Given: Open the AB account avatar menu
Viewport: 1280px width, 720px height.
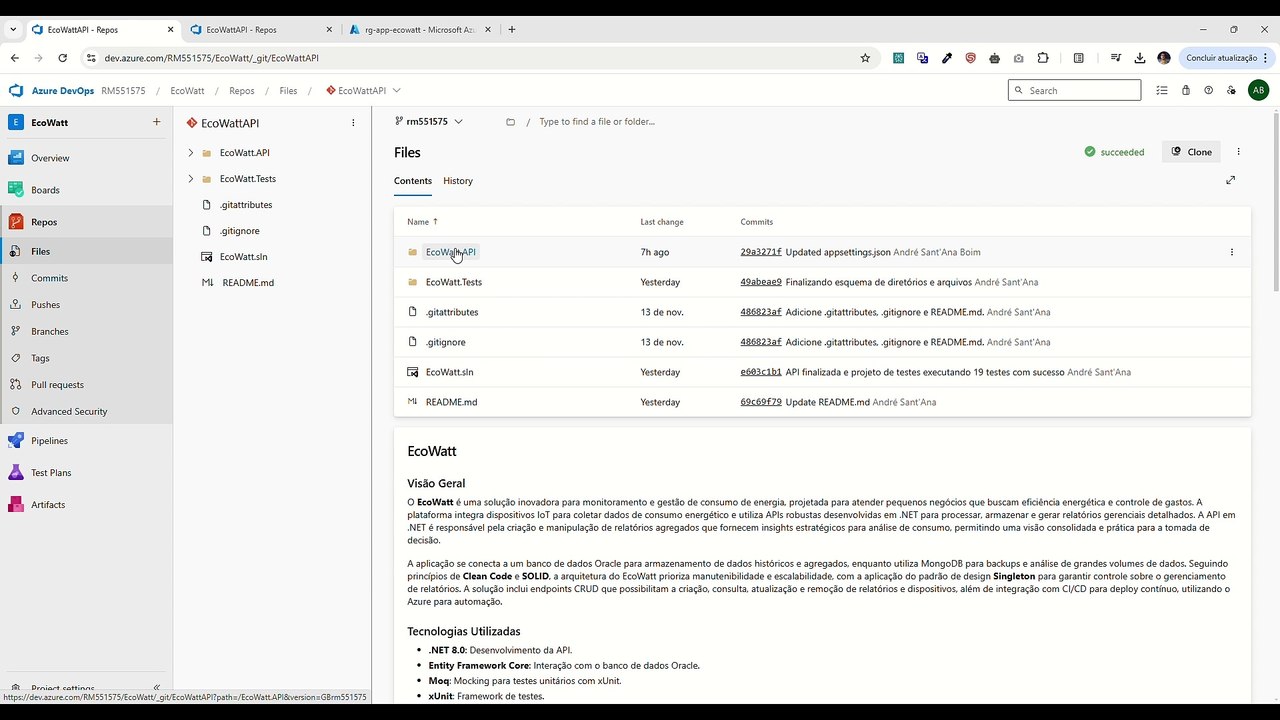Looking at the screenshot, I should (1258, 90).
